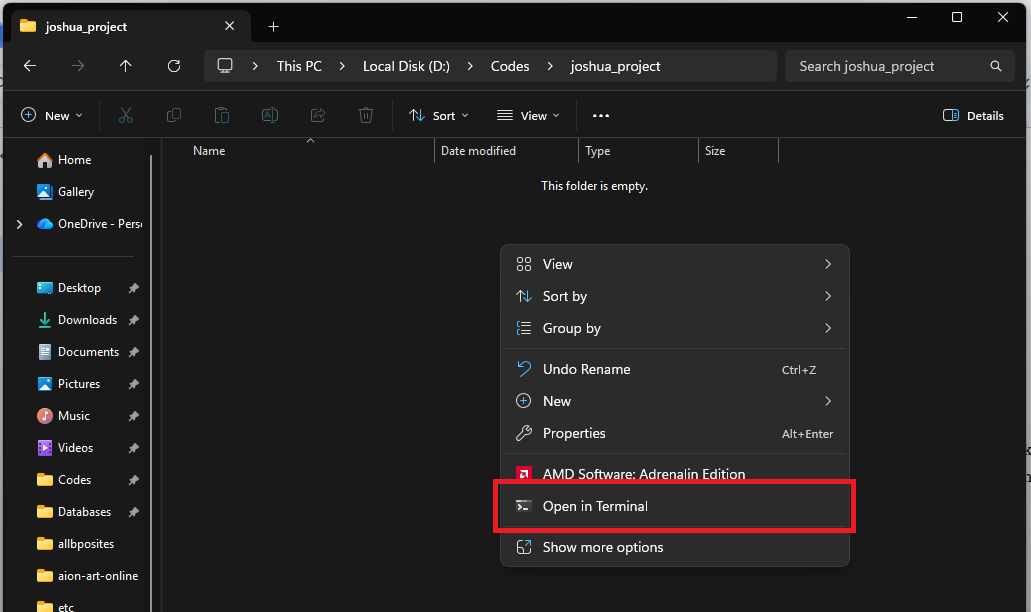
Task: Open the New dropdown in toolbar
Action: [52, 116]
